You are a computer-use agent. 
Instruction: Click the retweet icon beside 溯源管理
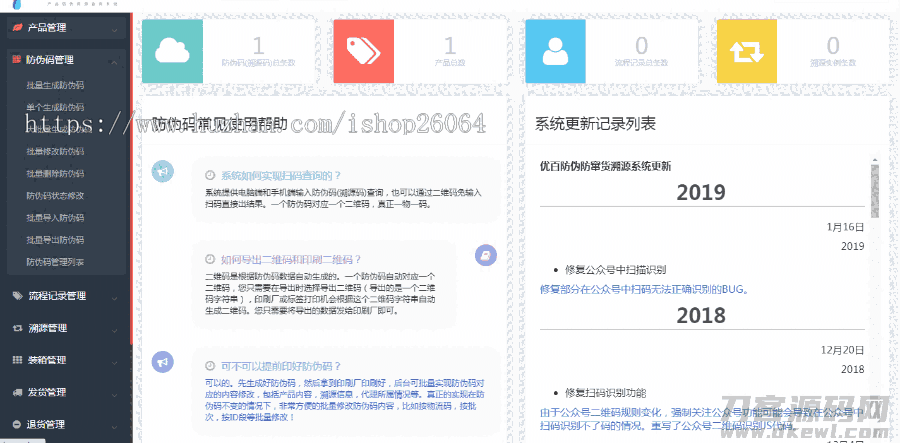(x=17, y=328)
